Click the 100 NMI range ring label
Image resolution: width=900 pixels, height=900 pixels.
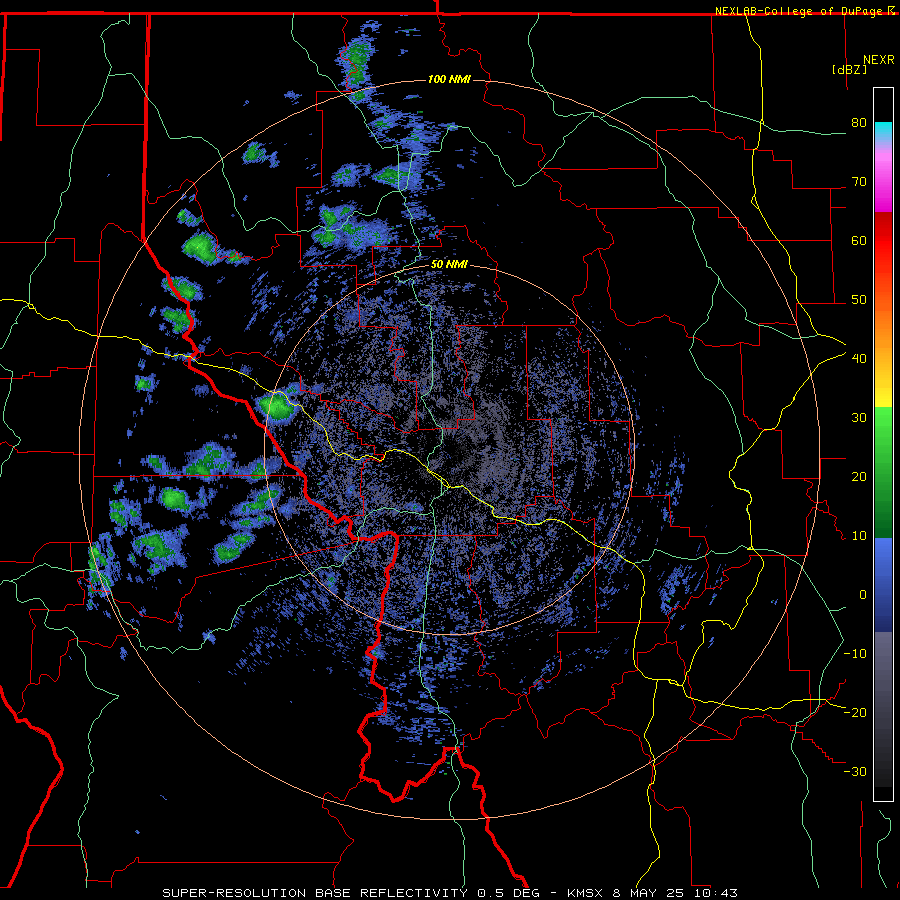tap(449, 79)
